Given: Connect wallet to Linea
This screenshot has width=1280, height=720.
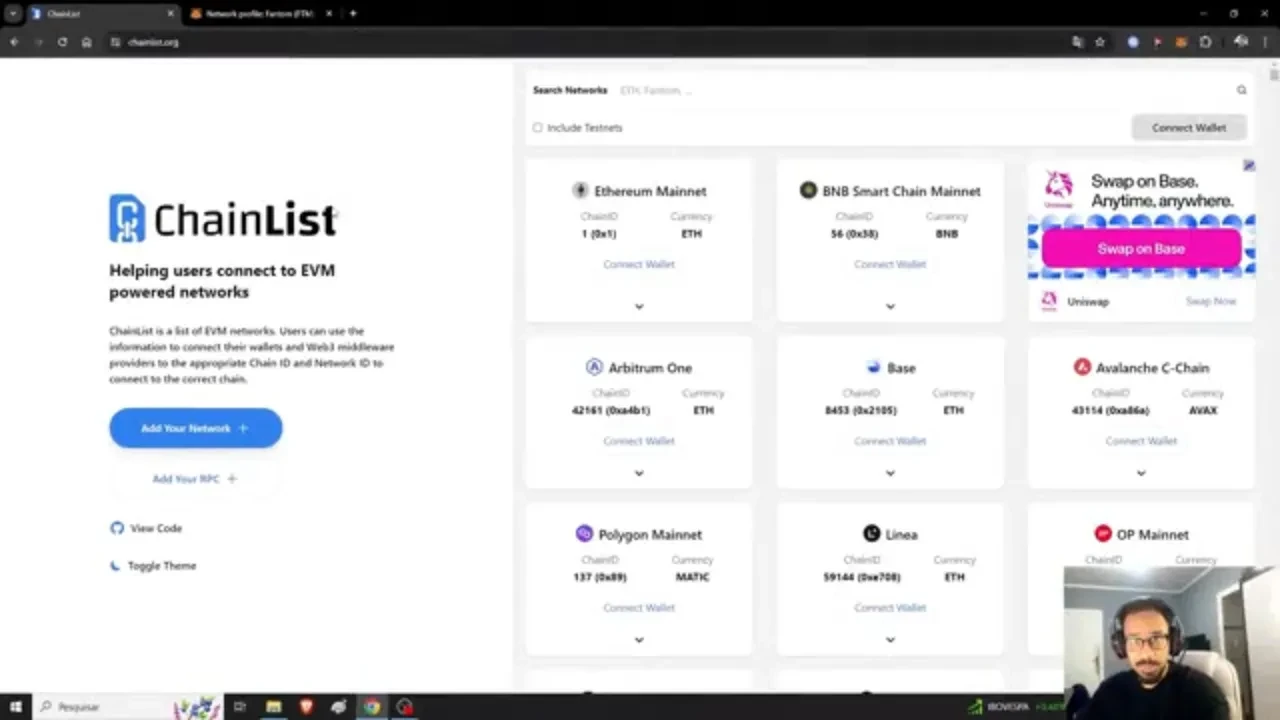Looking at the screenshot, I should [890, 608].
